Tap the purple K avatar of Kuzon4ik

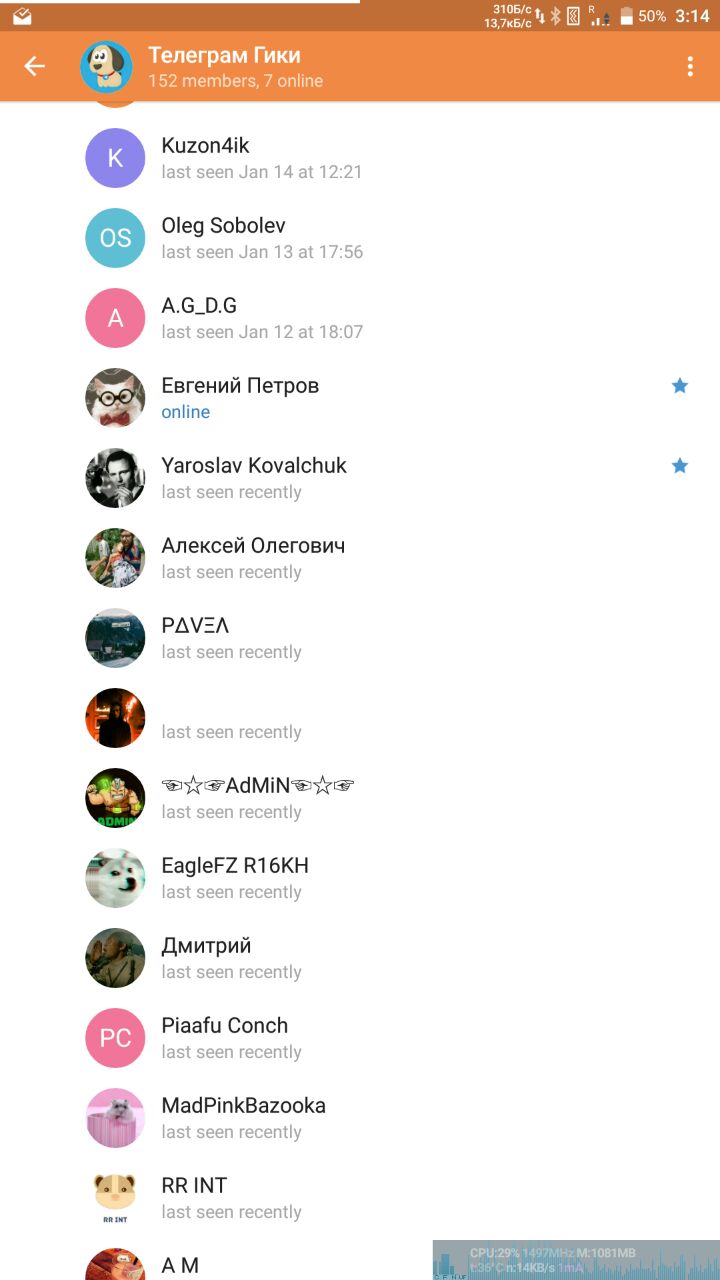click(x=115, y=158)
